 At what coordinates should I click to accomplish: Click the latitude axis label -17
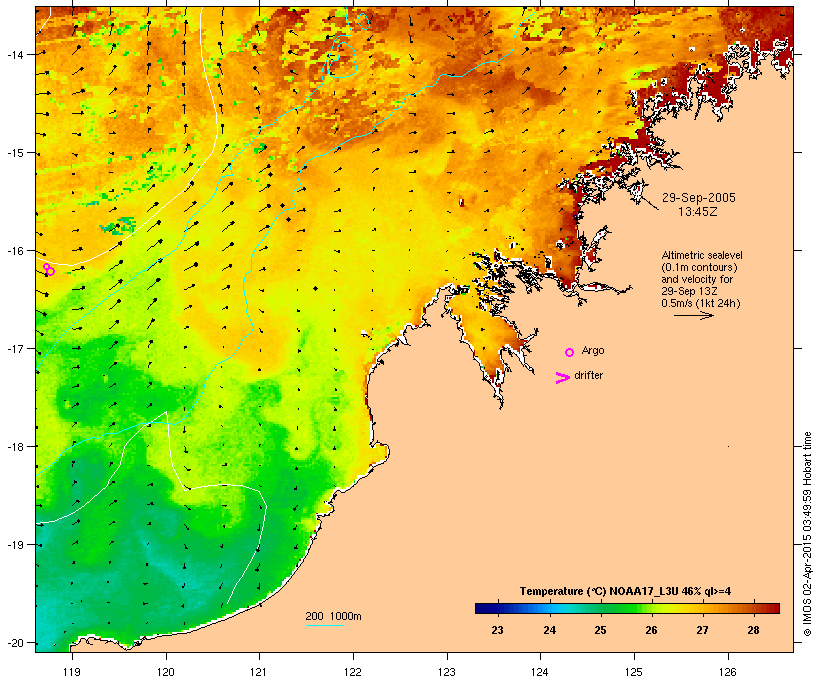15,348
